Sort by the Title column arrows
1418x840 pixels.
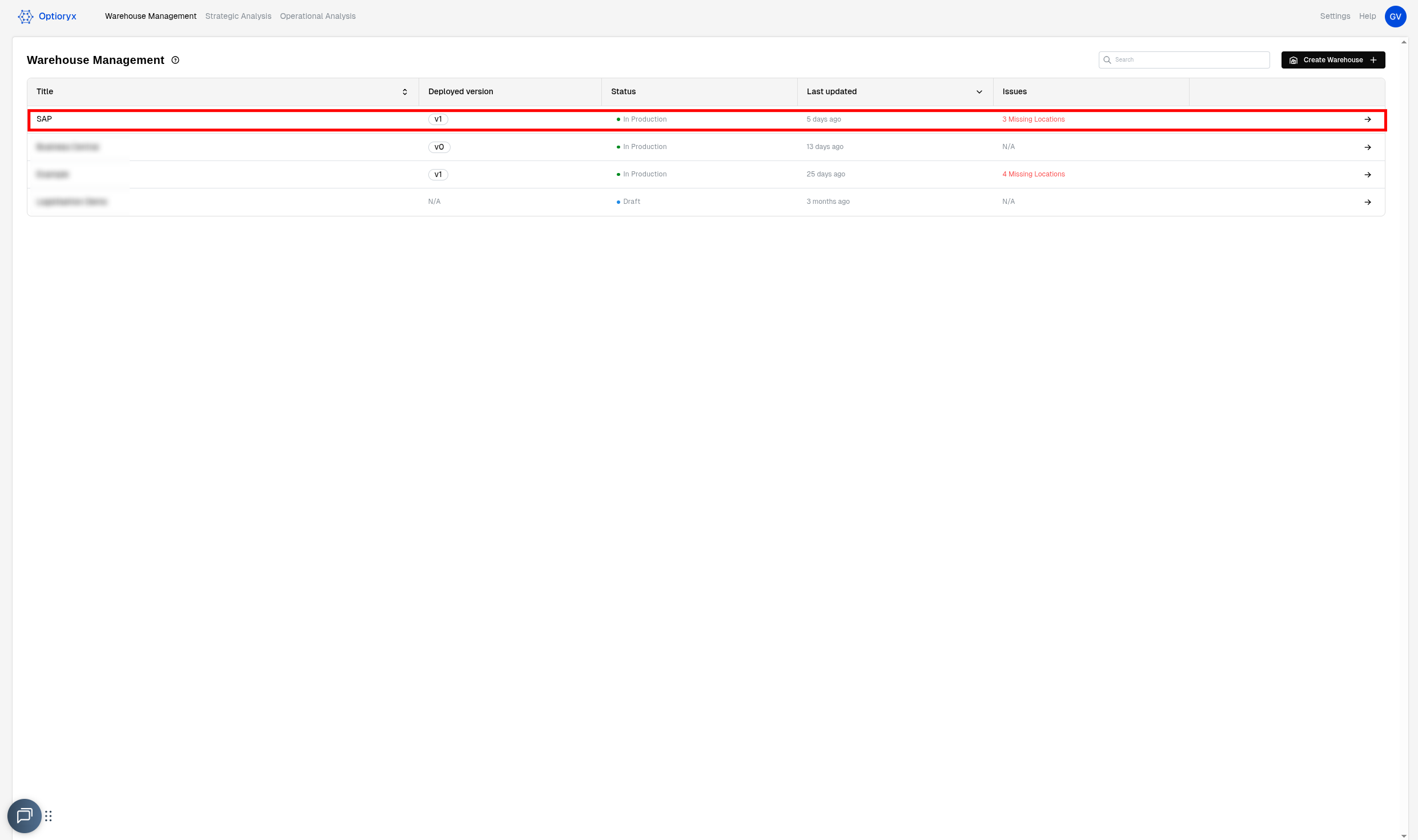[405, 92]
